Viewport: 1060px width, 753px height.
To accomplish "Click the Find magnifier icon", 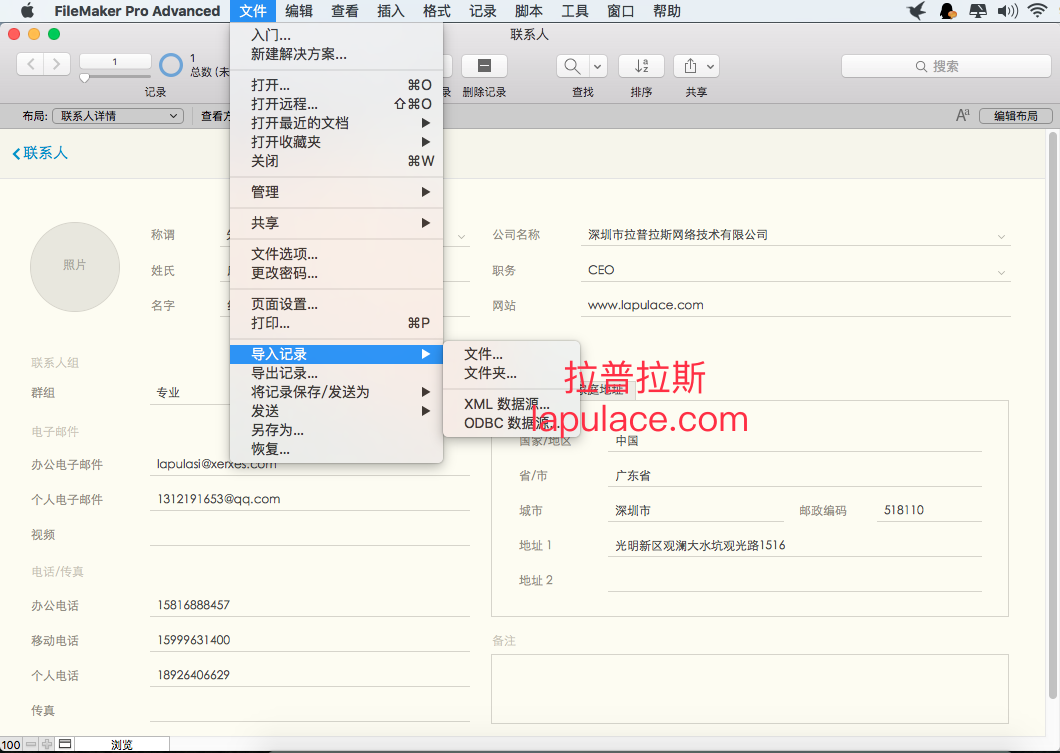I will click(572, 66).
